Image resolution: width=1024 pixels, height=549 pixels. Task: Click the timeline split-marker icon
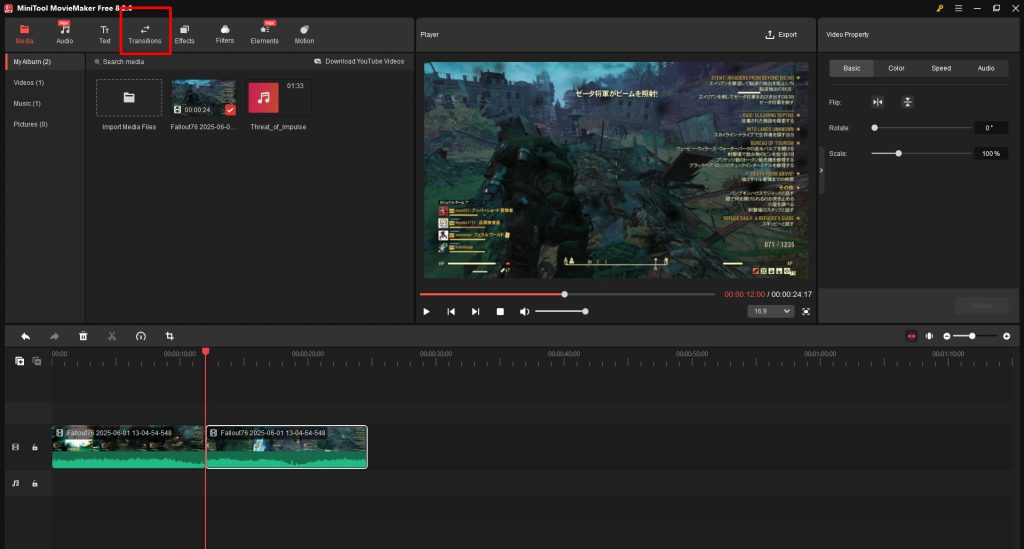pos(929,336)
